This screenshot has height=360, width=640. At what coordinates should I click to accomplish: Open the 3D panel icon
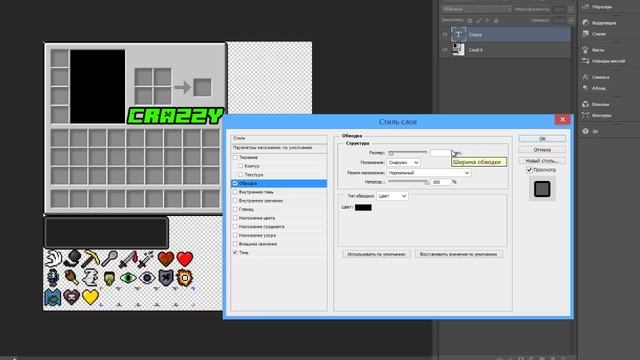[x=586, y=131]
